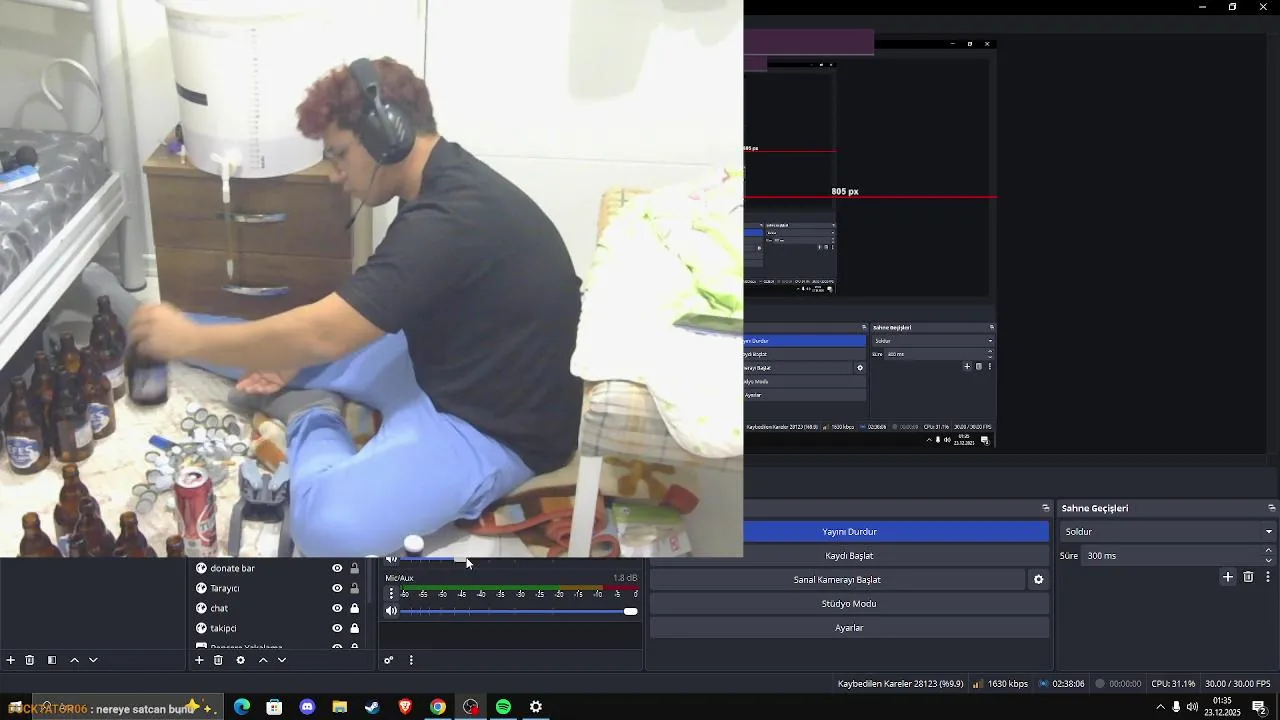Viewport: 1280px width, 720px height.
Task: Click the taskbar clock showing 01:35
Action: tap(1222, 707)
